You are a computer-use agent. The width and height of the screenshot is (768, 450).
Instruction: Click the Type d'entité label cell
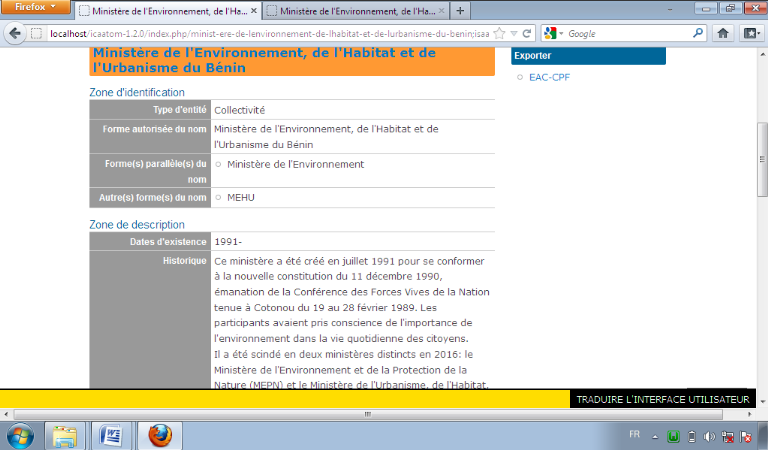click(x=150, y=110)
